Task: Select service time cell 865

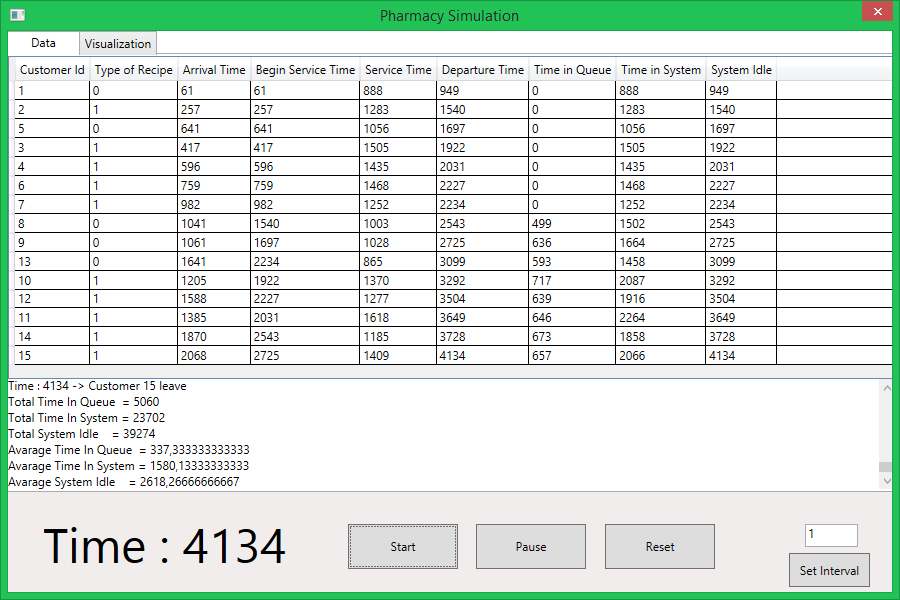Action: 398,261
